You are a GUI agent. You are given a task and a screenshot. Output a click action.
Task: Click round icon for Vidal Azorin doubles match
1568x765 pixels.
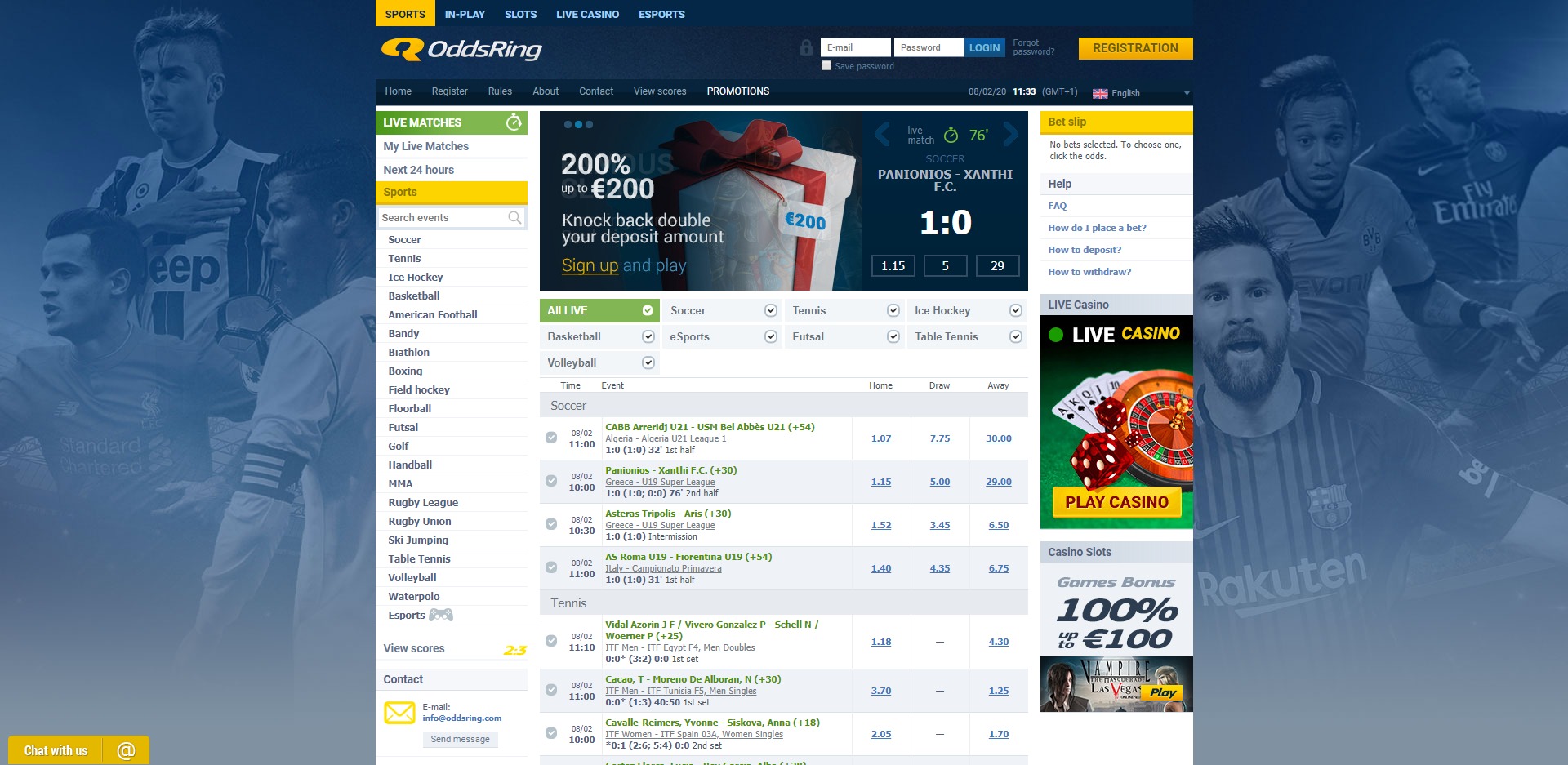click(551, 642)
